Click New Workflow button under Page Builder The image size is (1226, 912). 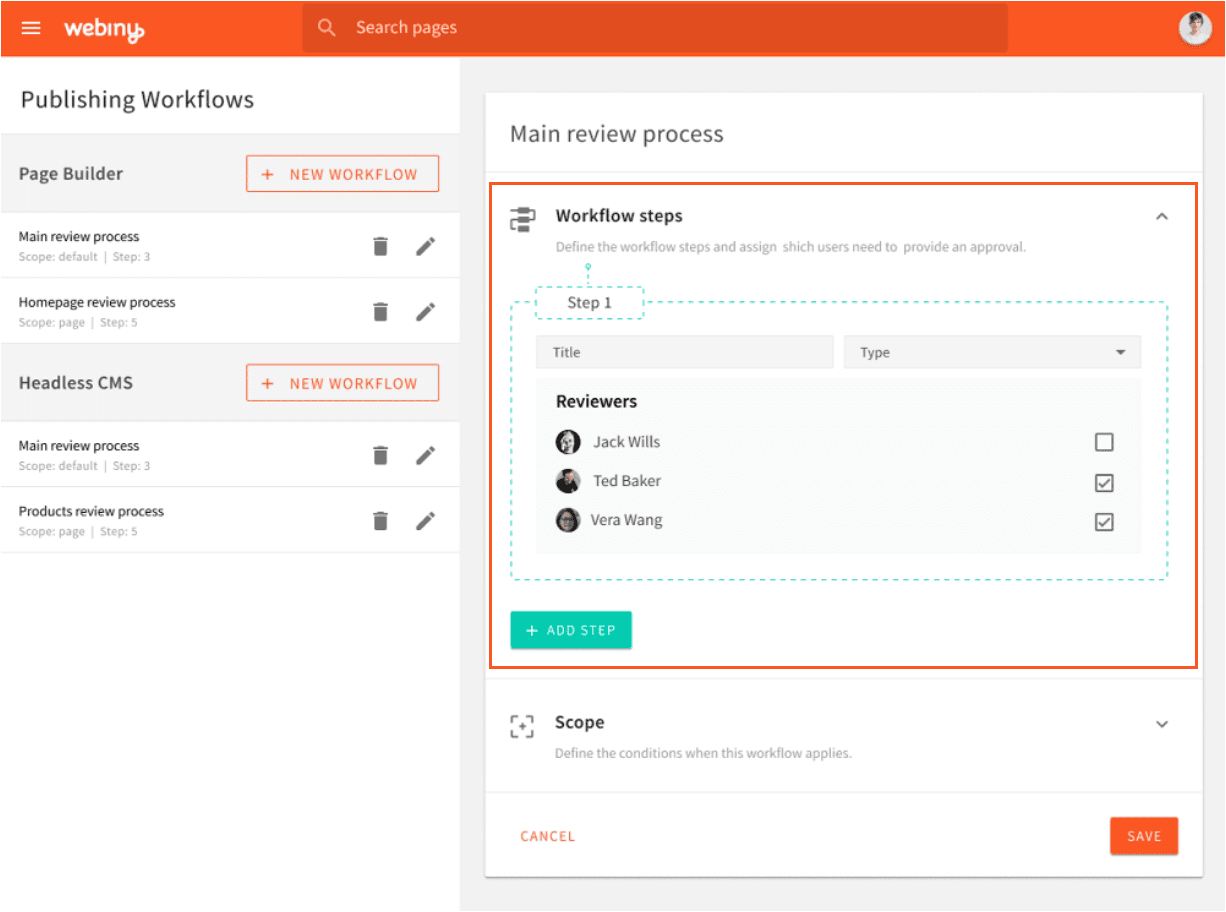point(342,174)
